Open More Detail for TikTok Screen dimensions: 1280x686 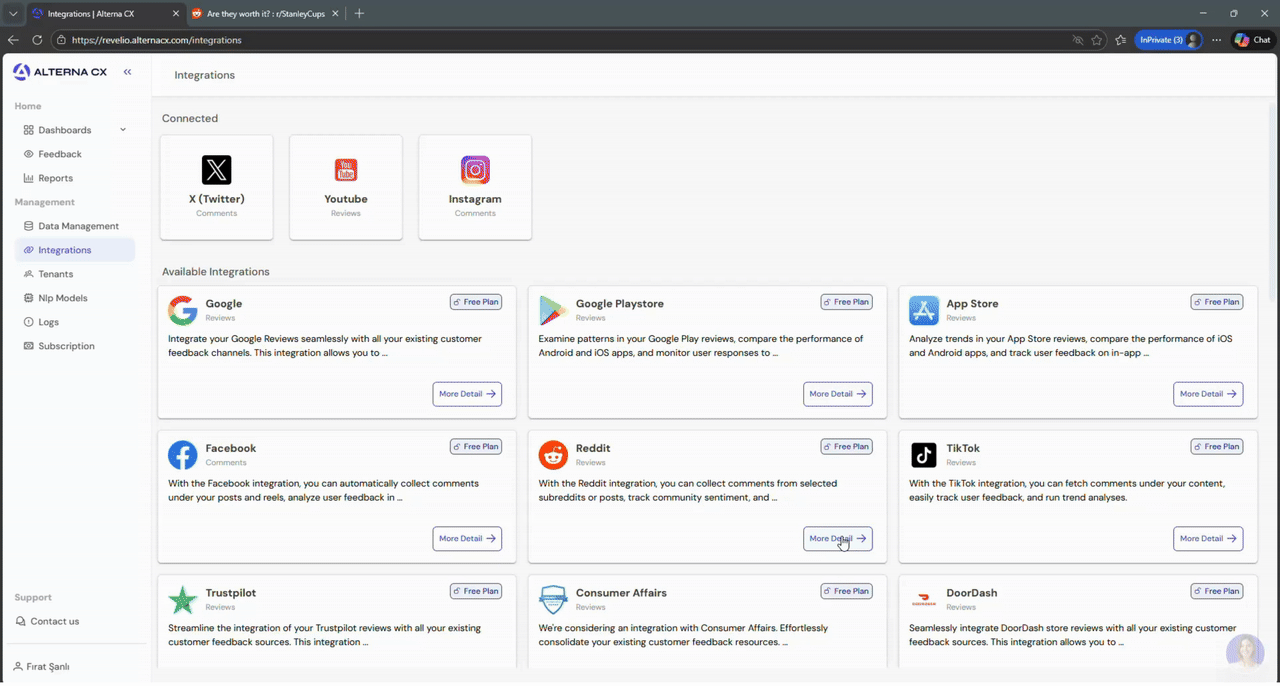(1208, 538)
